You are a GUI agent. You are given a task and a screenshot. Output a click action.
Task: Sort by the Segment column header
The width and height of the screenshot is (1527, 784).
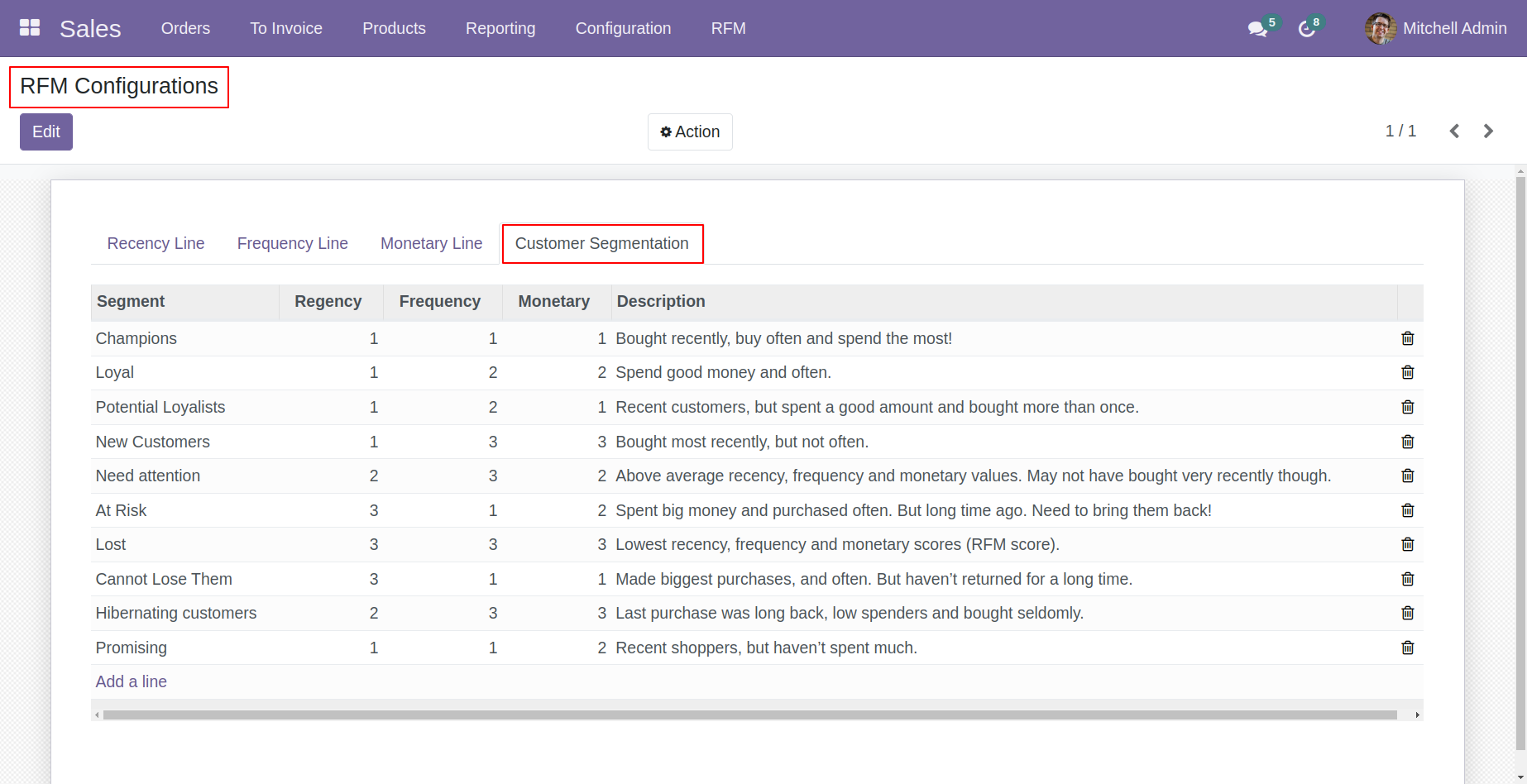[x=184, y=302]
